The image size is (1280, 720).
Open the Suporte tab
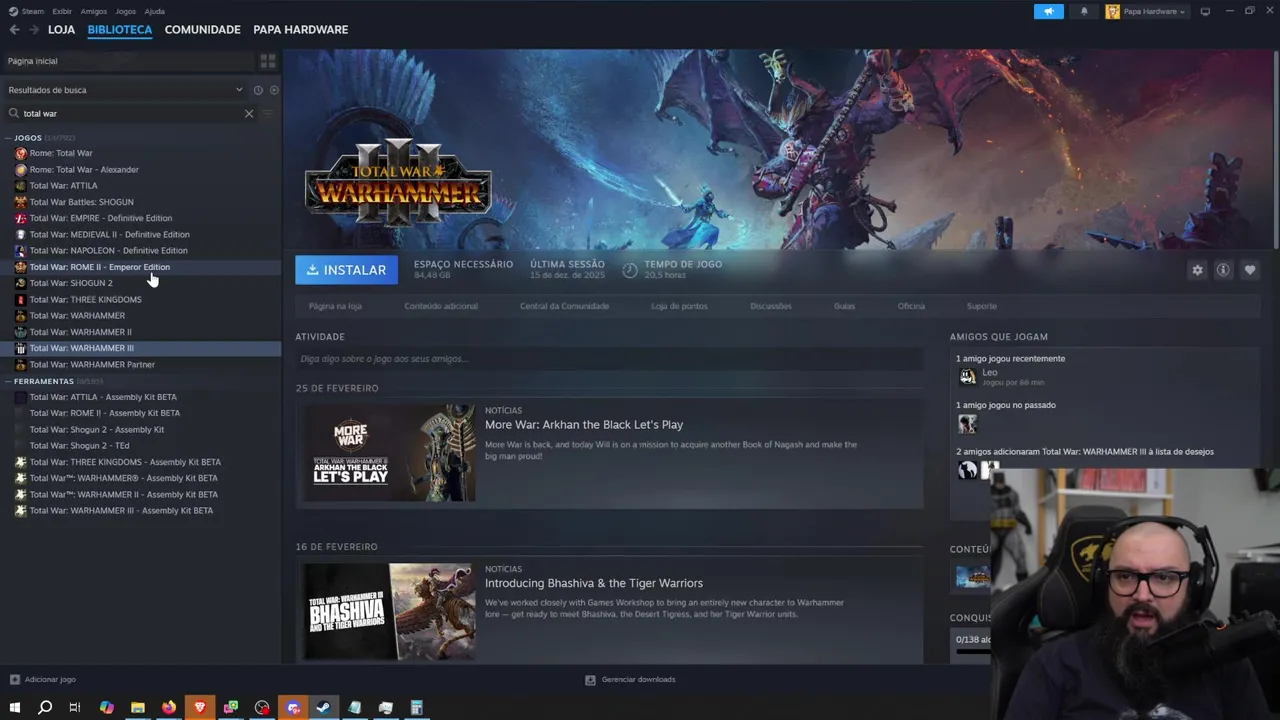coord(982,306)
